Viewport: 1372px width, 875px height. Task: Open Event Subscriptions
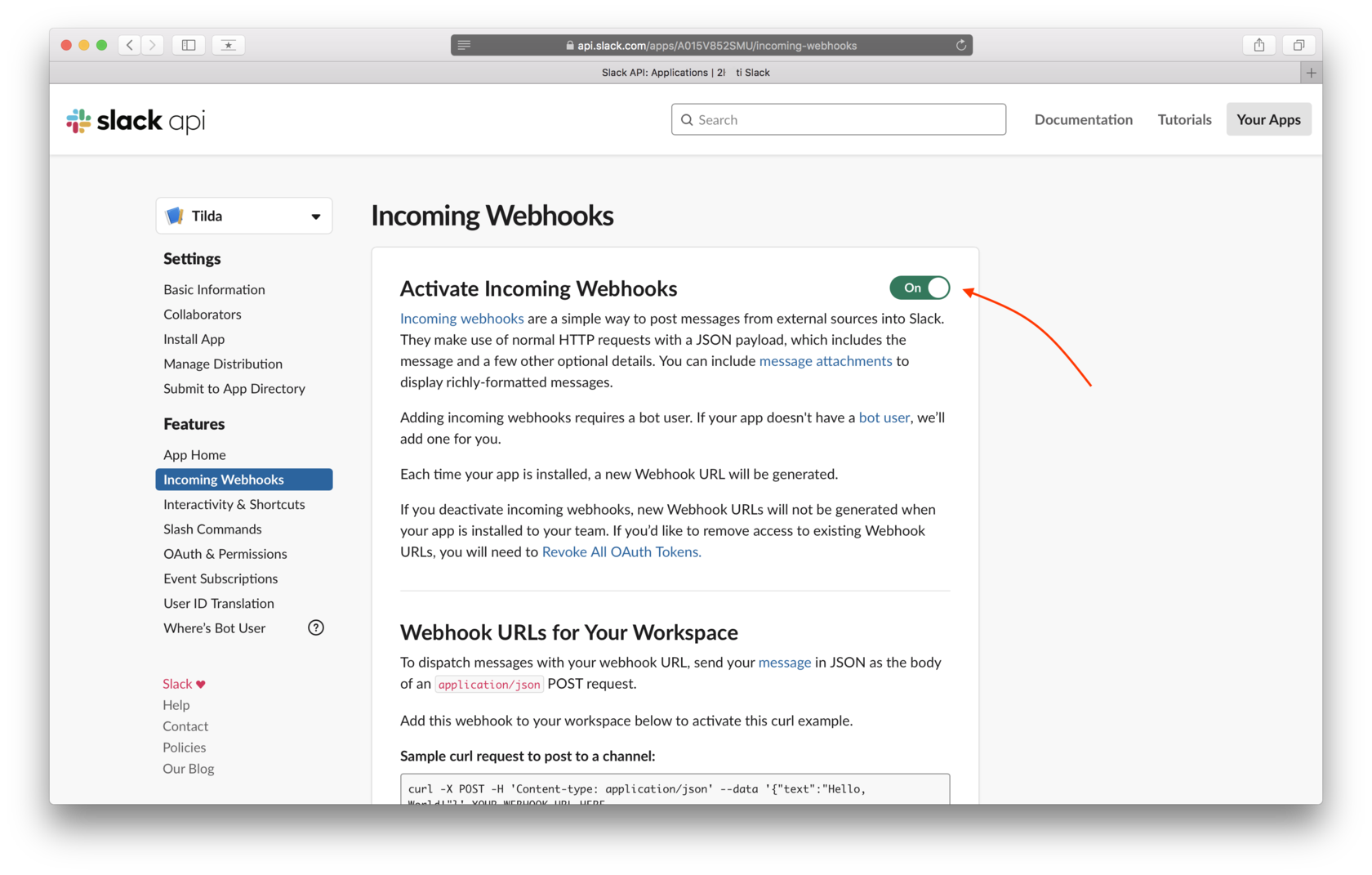tap(220, 578)
